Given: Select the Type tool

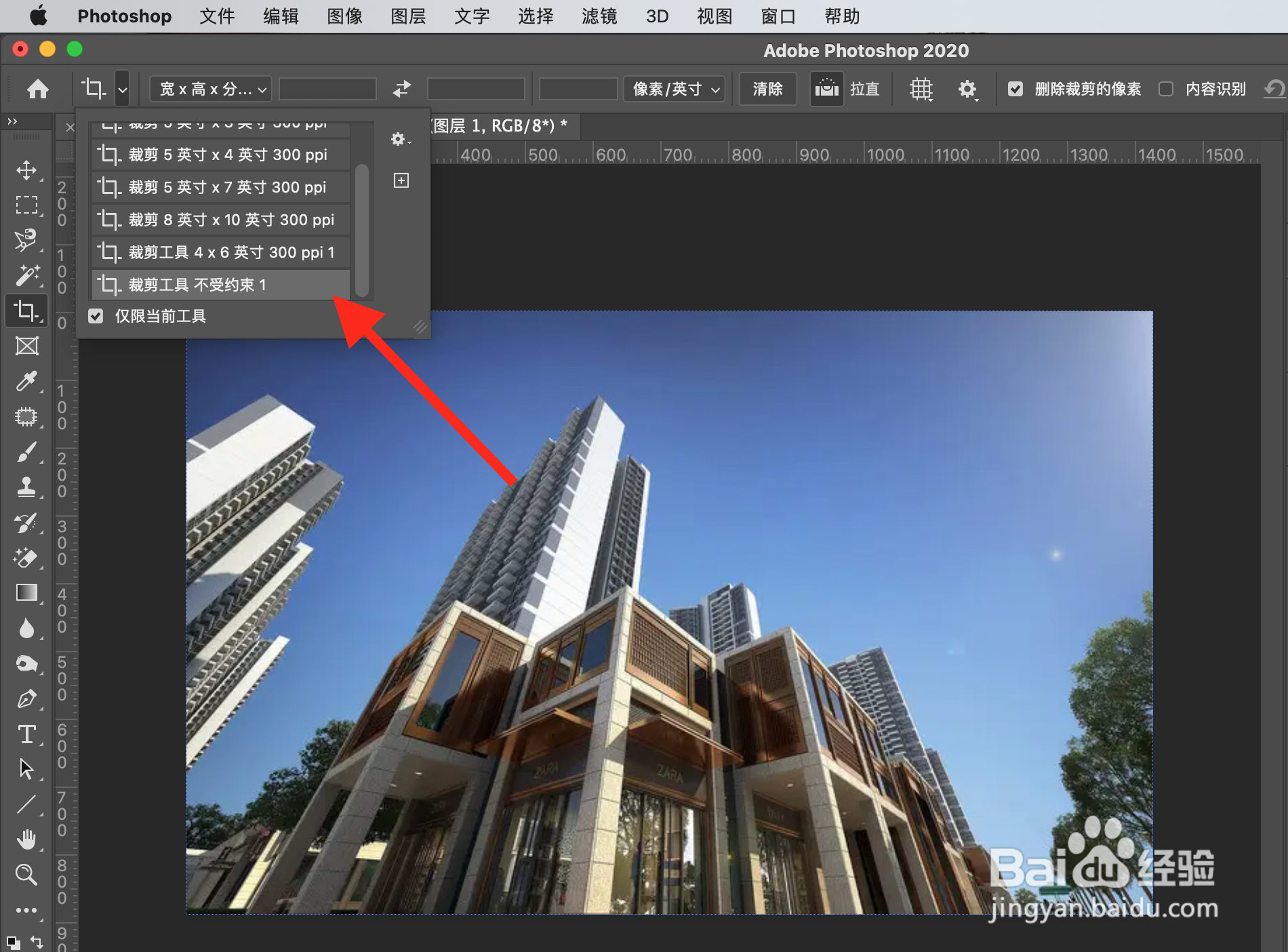Looking at the screenshot, I should (26, 734).
